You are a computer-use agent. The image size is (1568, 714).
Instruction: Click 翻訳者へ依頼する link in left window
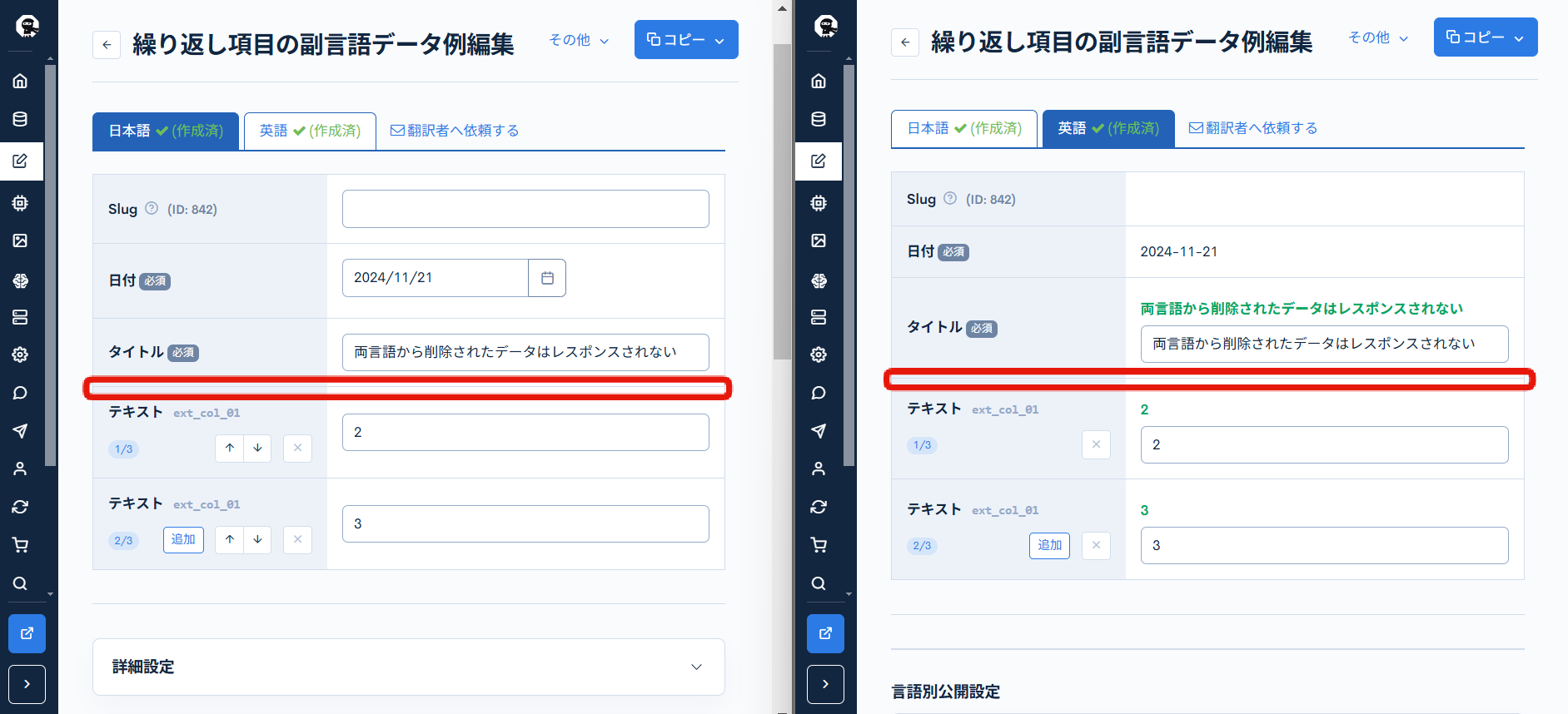coord(455,131)
